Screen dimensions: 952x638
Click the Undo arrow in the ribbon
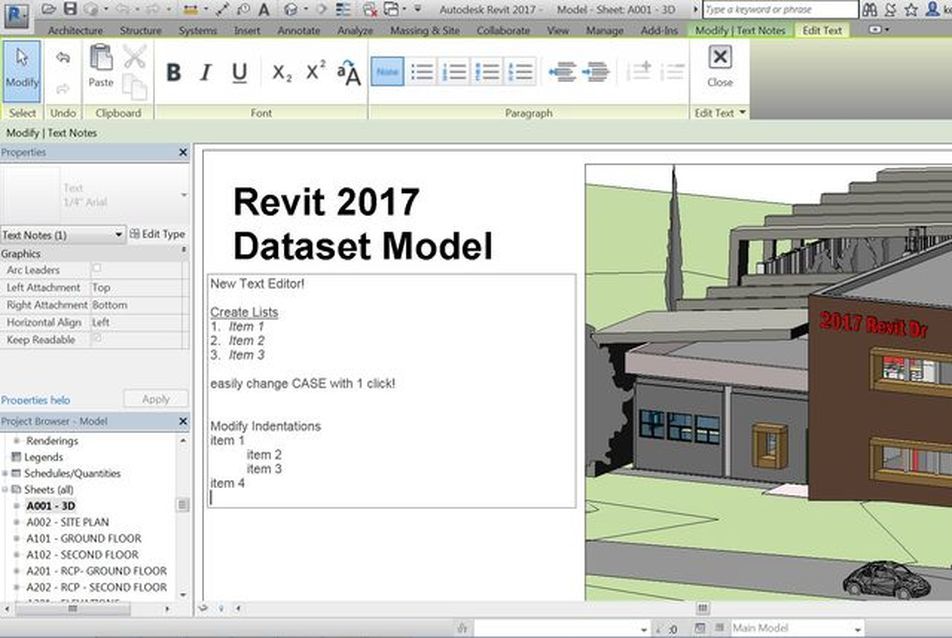pyautogui.click(x=63, y=58)
